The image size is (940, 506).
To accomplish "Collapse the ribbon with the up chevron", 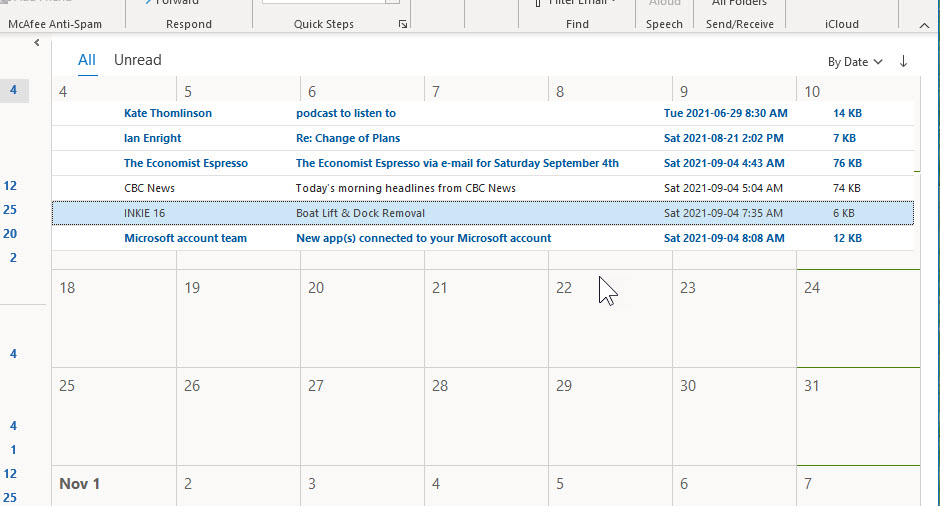I will click(923, 23).
